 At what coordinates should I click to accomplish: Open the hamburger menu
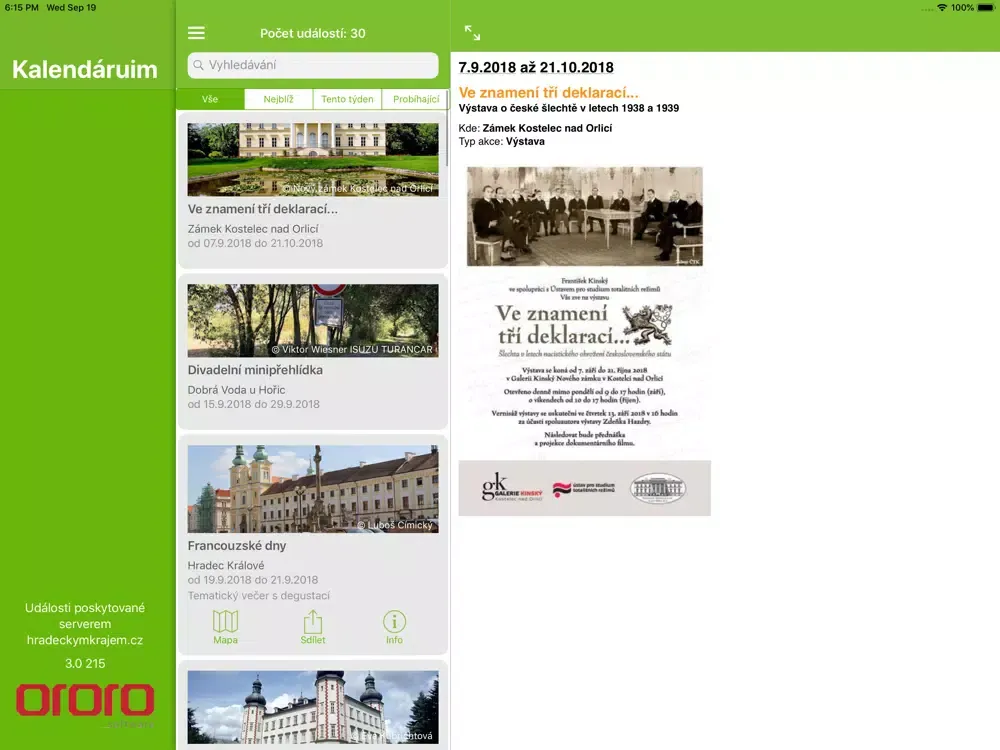(x=196, y=33)
